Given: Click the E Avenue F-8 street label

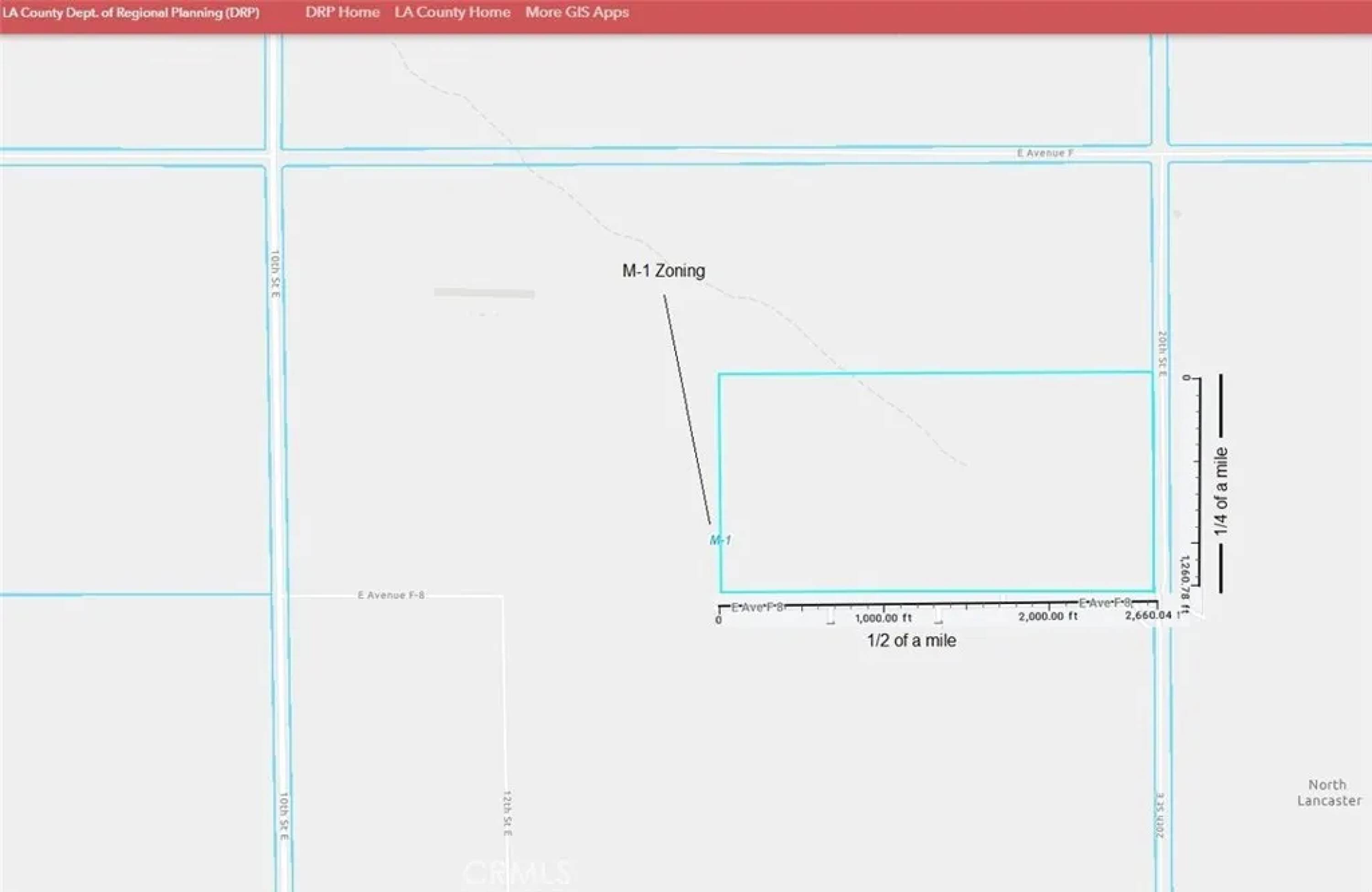Looking at the screenshot, I should click(x=391, y=595).
